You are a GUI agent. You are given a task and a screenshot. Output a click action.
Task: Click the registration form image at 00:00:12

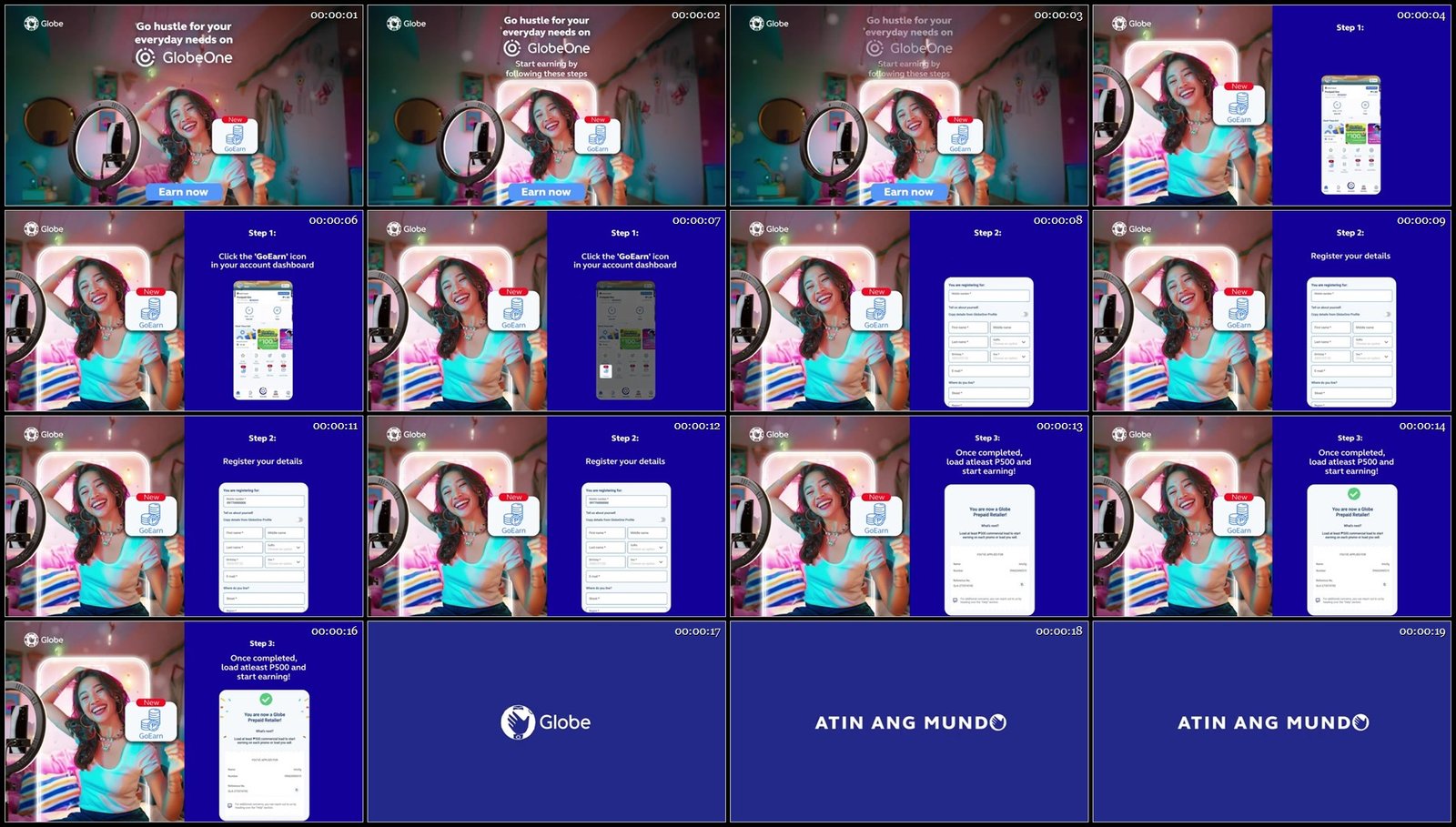625,548
